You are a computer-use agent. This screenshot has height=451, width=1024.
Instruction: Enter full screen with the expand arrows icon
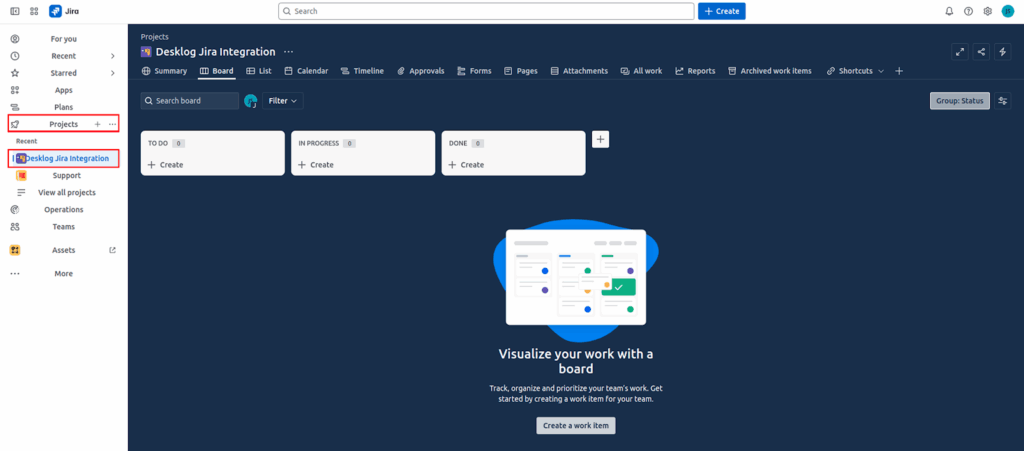pos(960,52)
